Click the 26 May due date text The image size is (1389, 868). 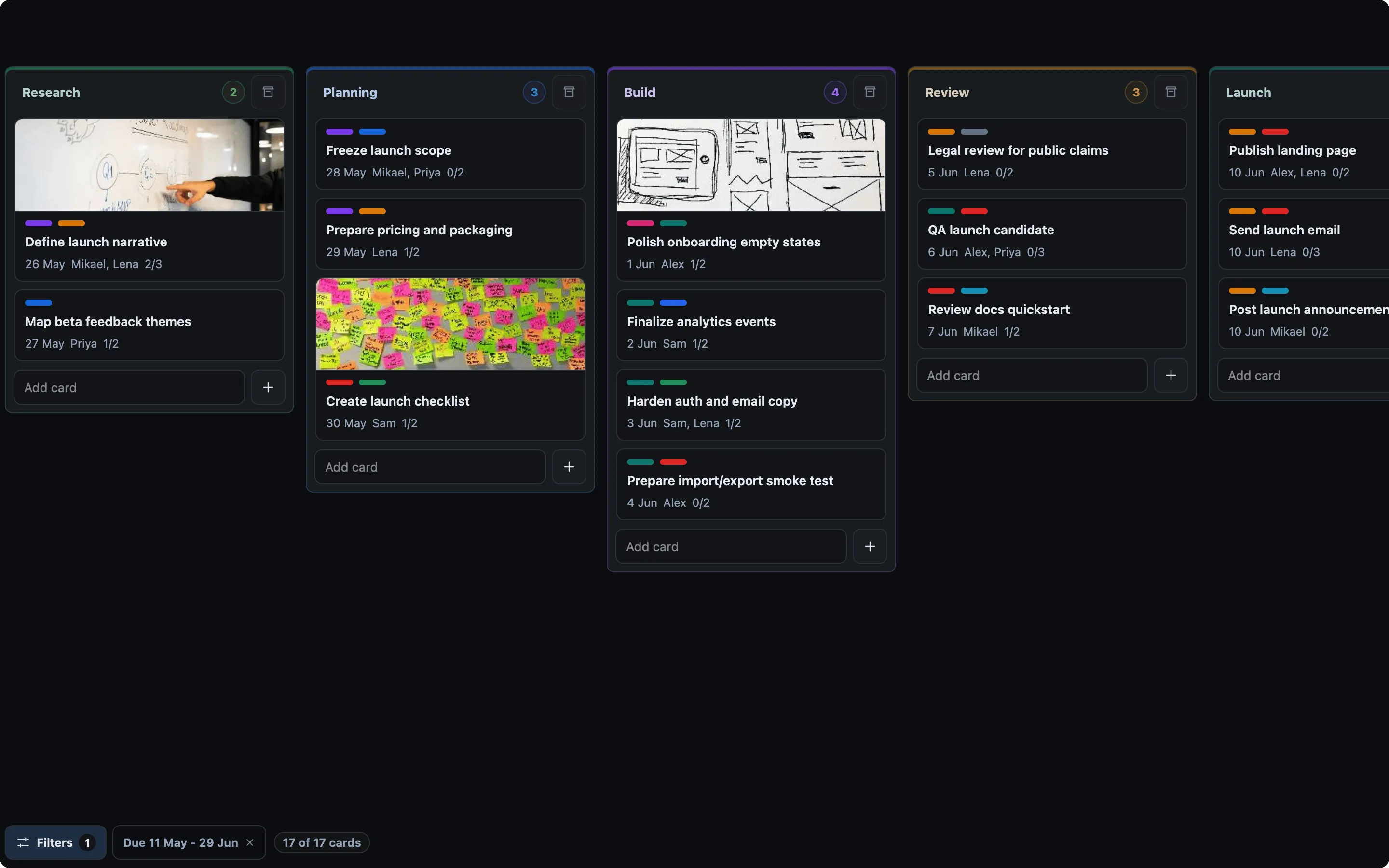click(45, 264)
